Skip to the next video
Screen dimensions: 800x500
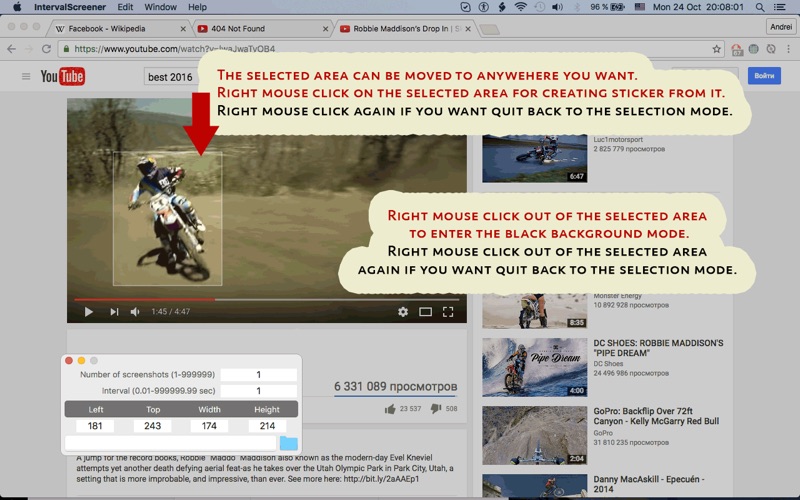tap(114, 312)
